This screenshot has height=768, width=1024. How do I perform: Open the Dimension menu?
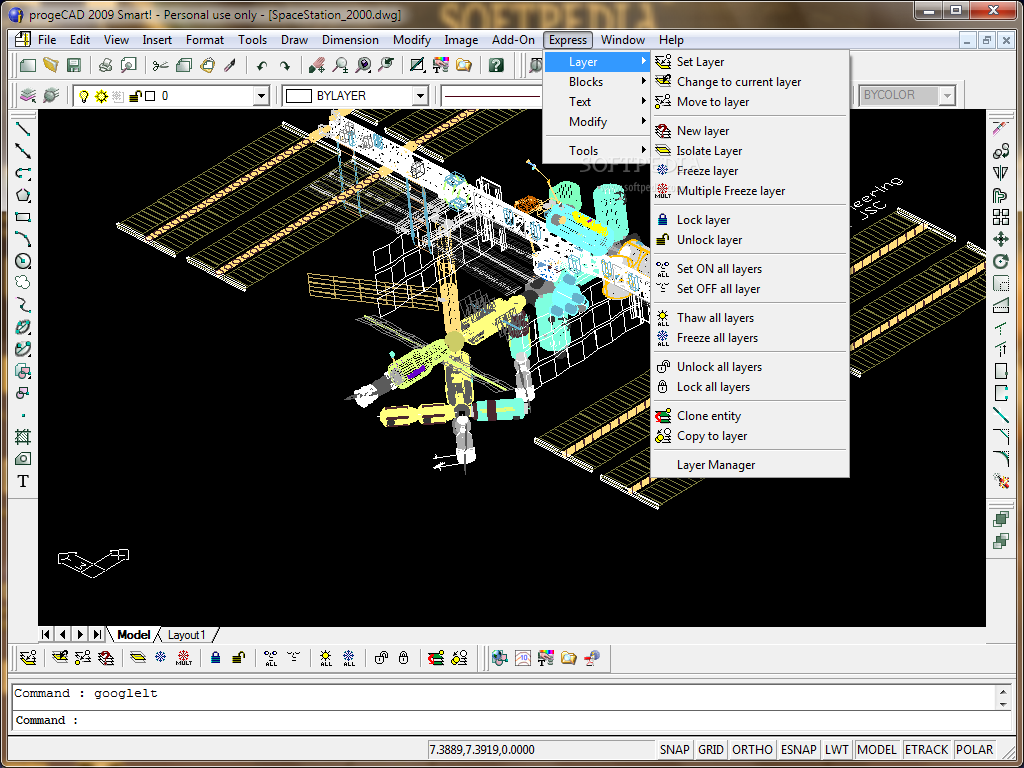click(350, 40)
